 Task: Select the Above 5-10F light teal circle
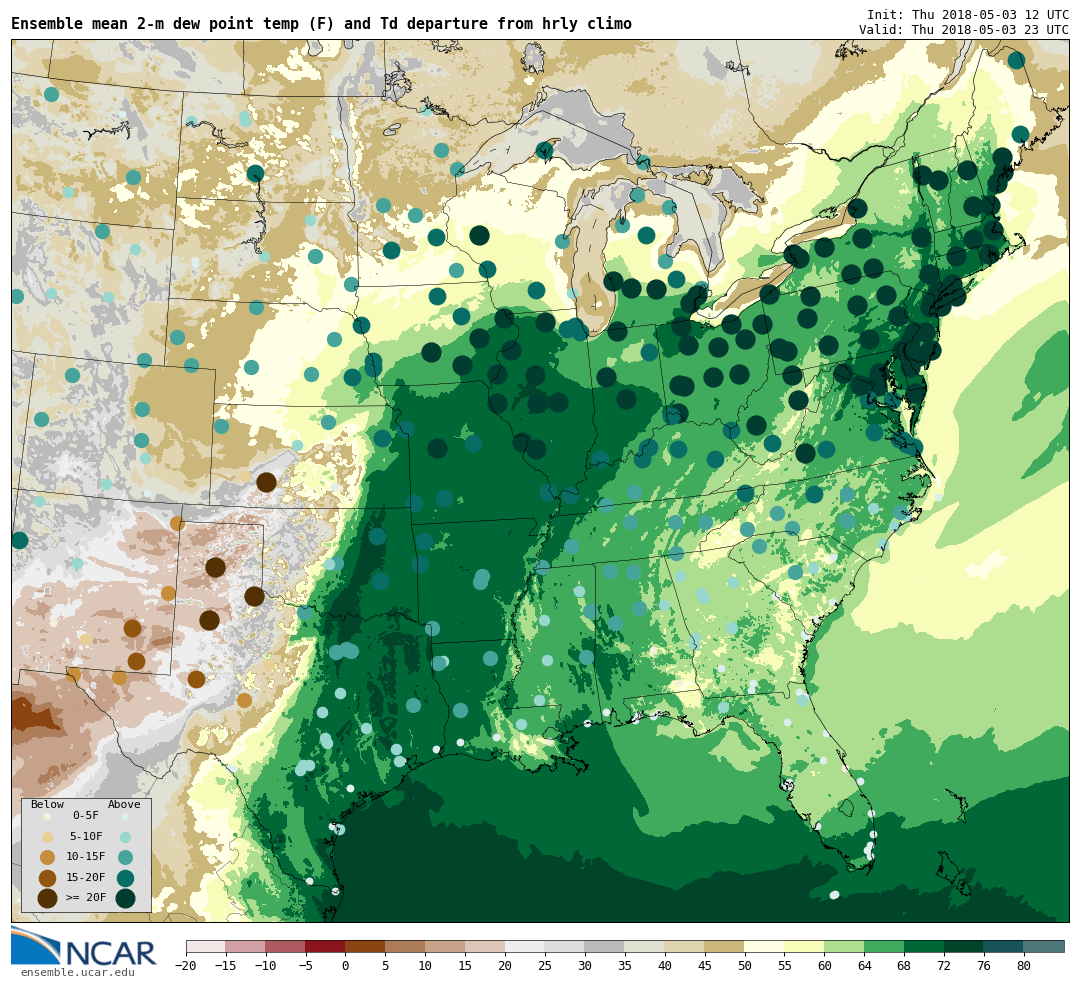(x=125, y=837)
